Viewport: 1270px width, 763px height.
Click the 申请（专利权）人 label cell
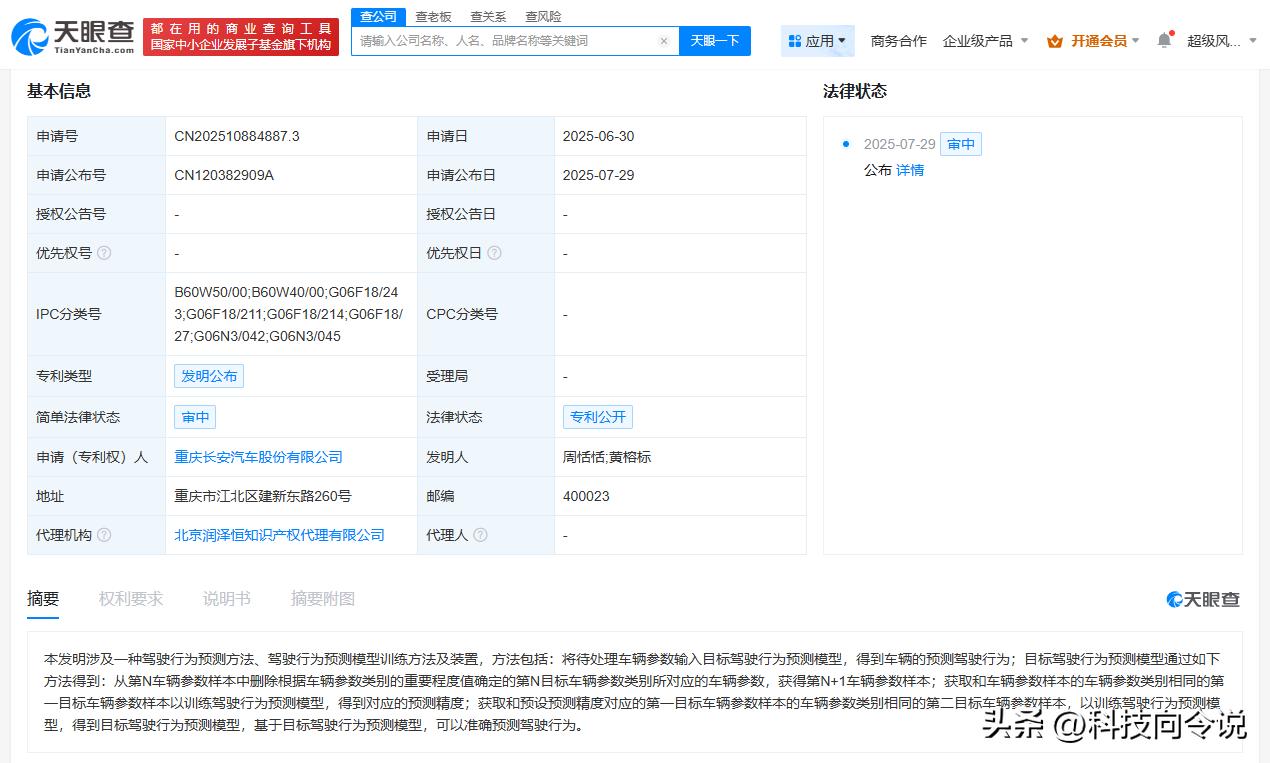click(97, 457)
